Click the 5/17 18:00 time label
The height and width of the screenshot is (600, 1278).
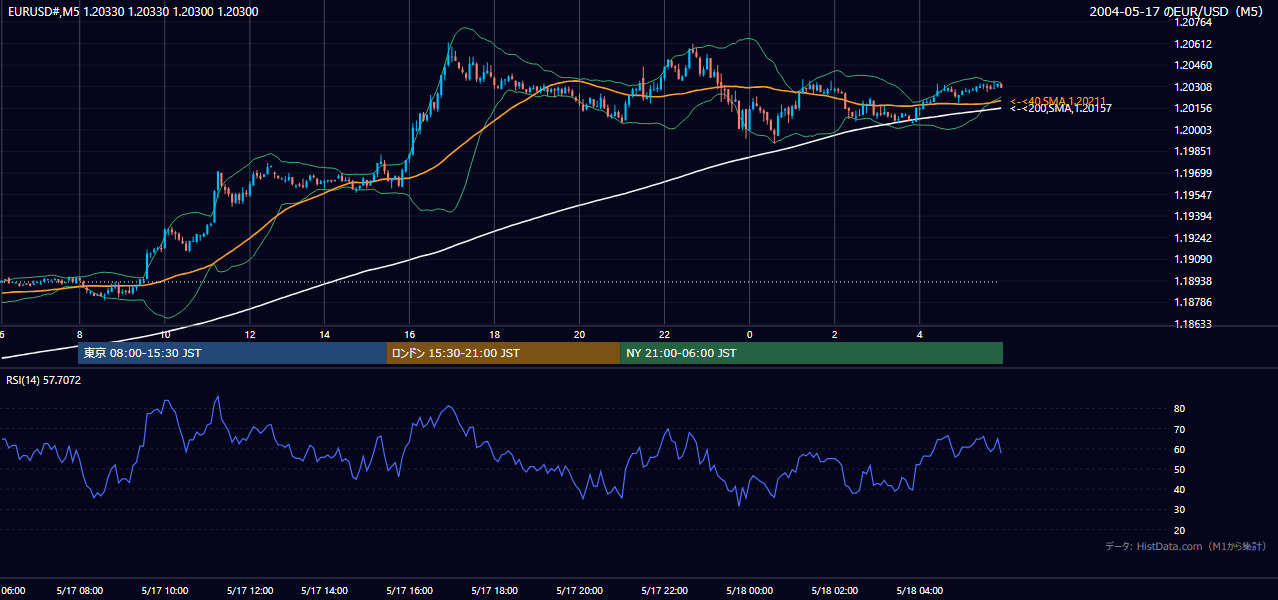pyautogui.click(x=494, y=591)
